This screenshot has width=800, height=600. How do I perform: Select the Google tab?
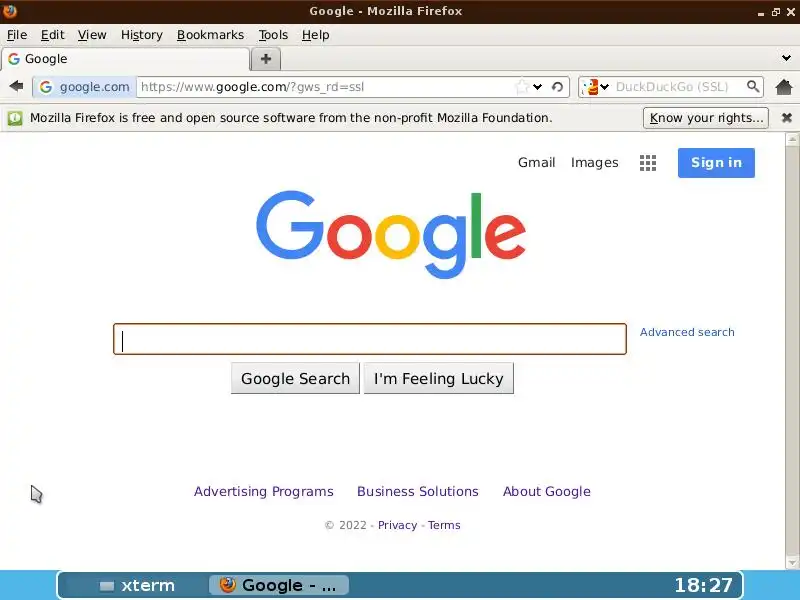126,59
